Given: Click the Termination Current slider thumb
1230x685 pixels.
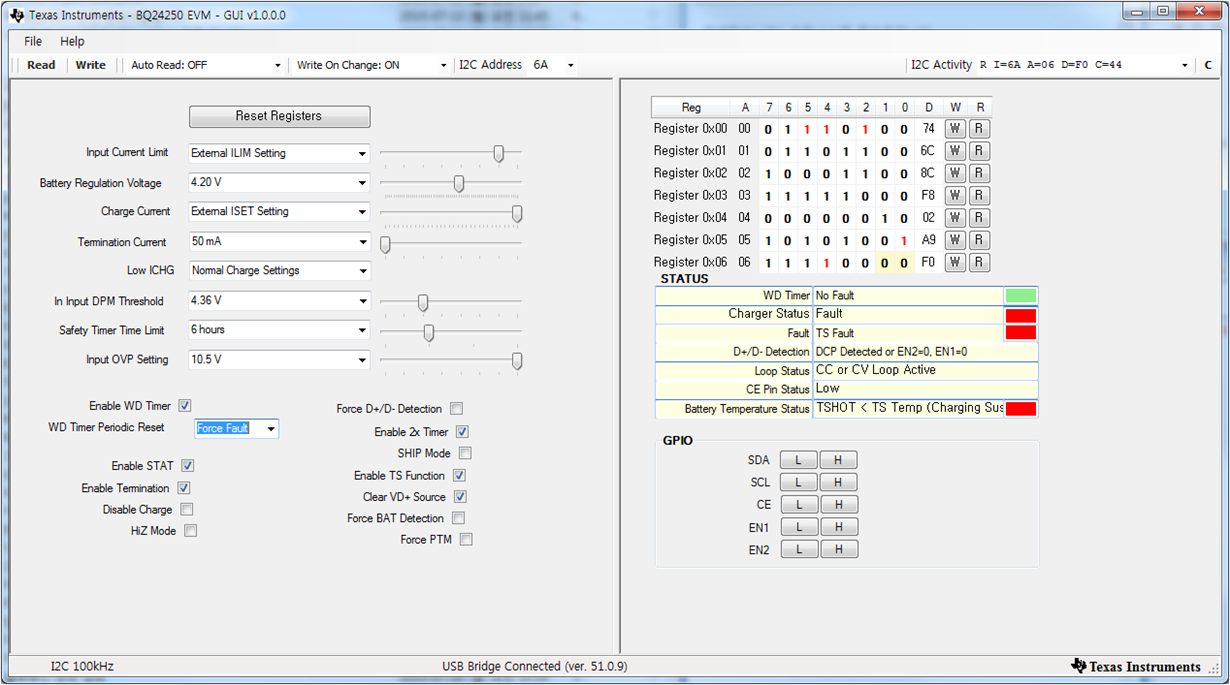Looking at the screenshot, I should pyautogui.click(x=385, y=243).
